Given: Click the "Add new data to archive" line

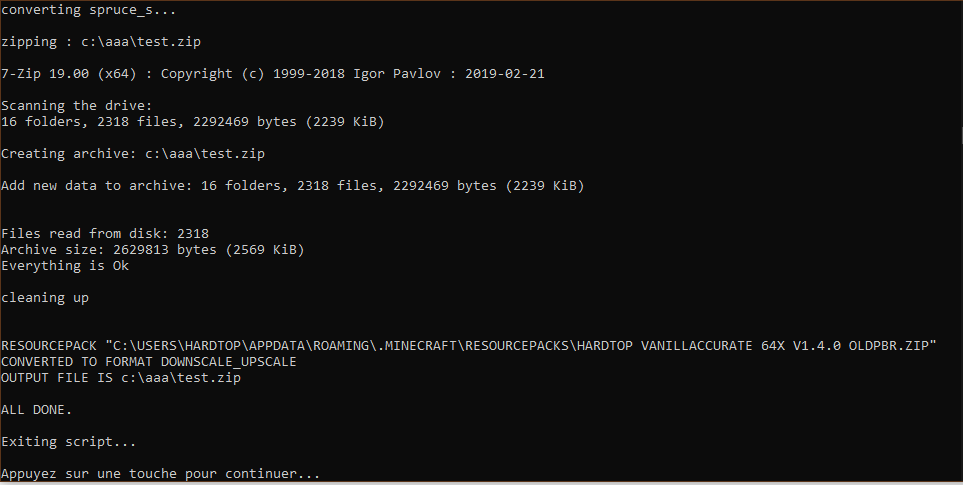Looking at the screenshot, I should [x=293, y=186].
